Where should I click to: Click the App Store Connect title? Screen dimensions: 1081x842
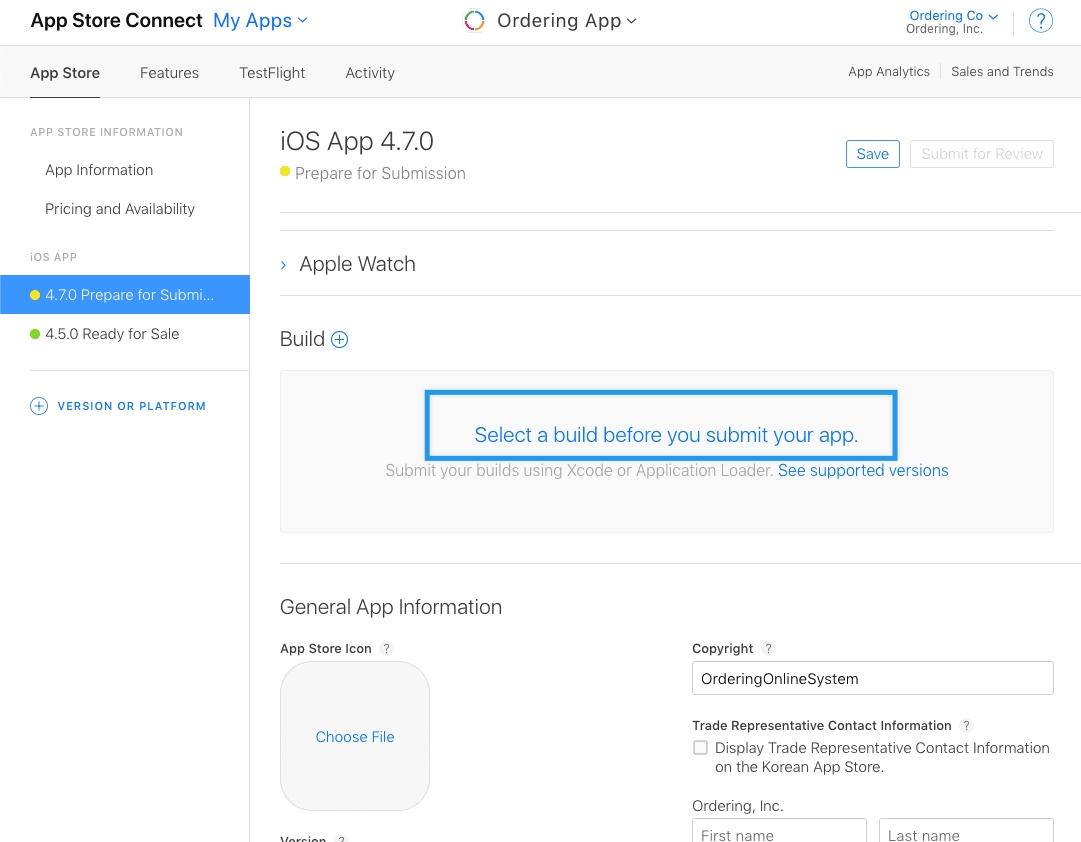coord(117,21)
